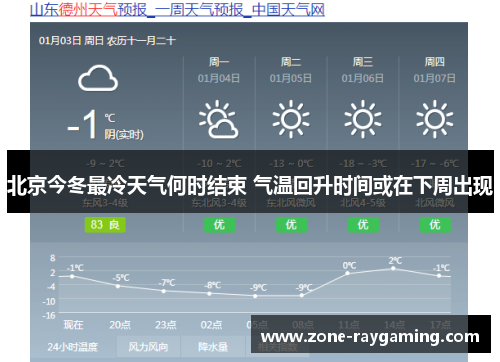Click the 北京今冬最冷天气 headline banner
Image resolution: width=500 pixels, height=362 pixels.
click(x=250, y=182)
